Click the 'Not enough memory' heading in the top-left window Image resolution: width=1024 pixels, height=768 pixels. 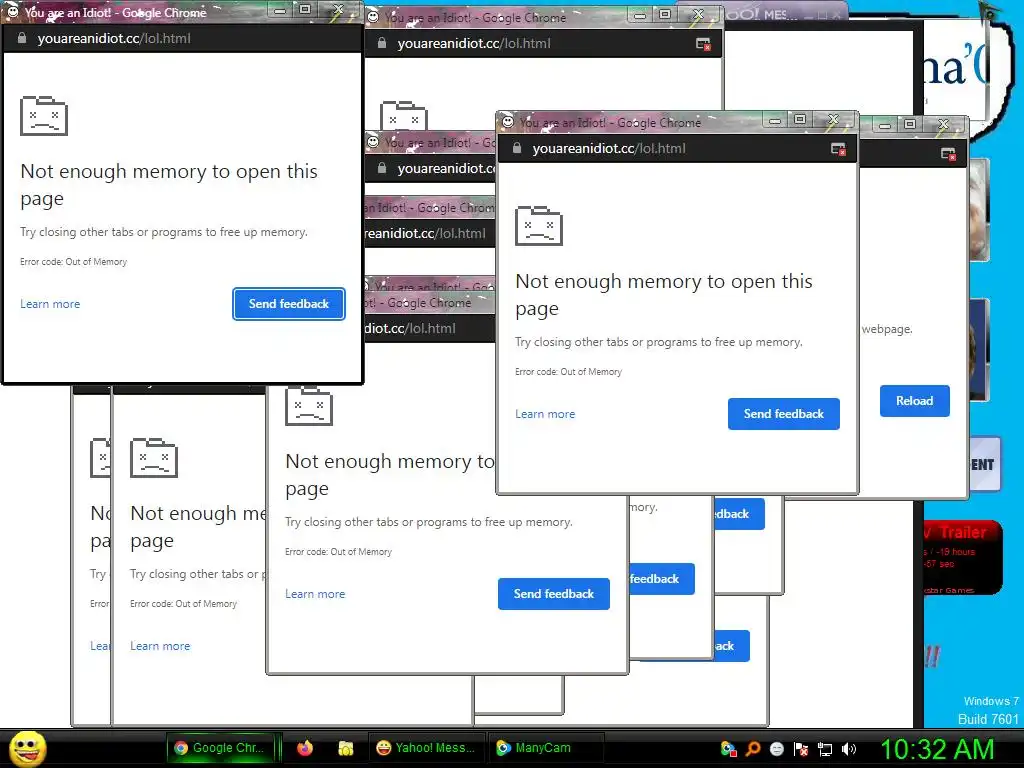(x=169, y=185)
